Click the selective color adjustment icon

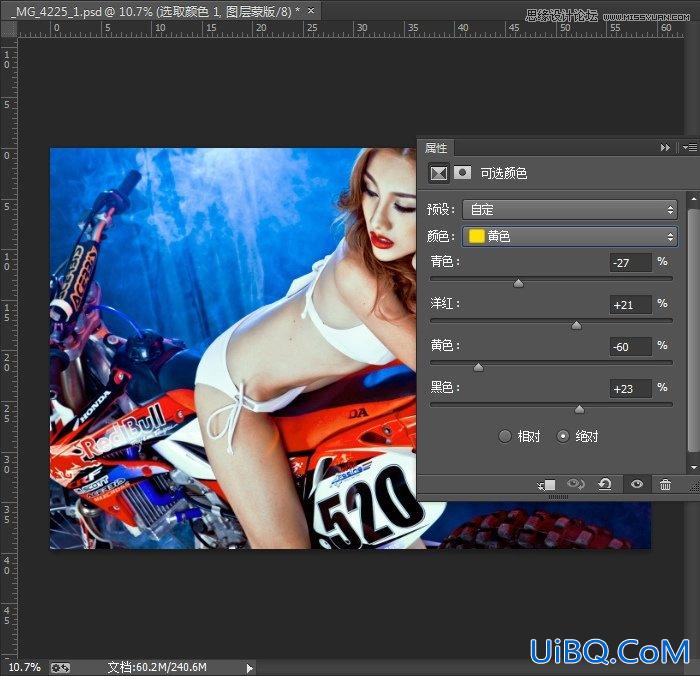pyautogui.click(x=438, y=173)
